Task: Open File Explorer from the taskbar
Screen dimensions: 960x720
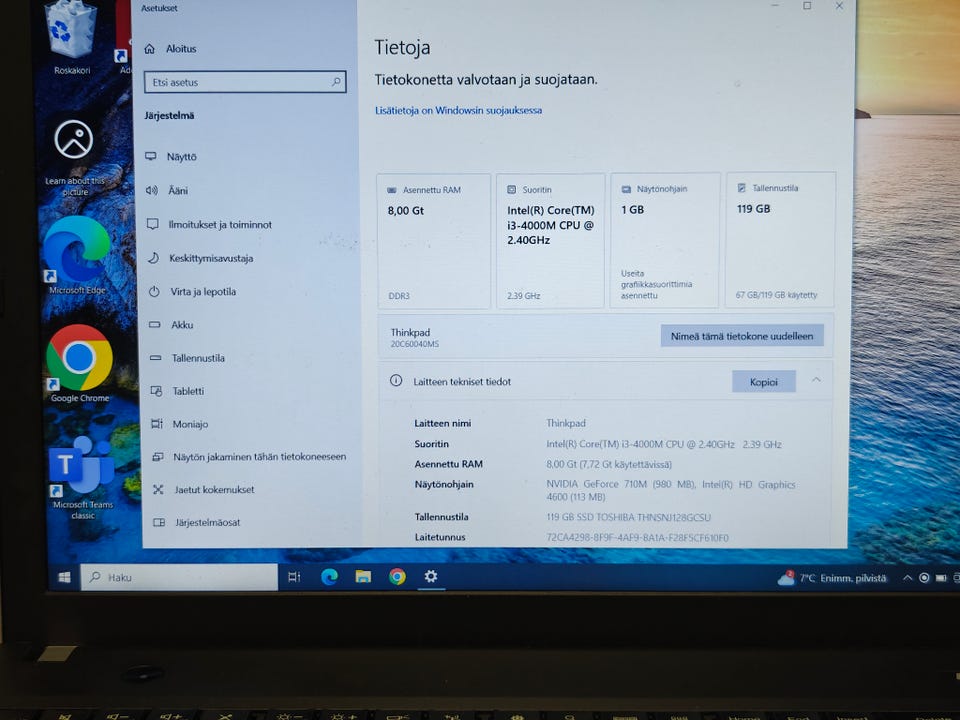Action: [x=363, y=577]
